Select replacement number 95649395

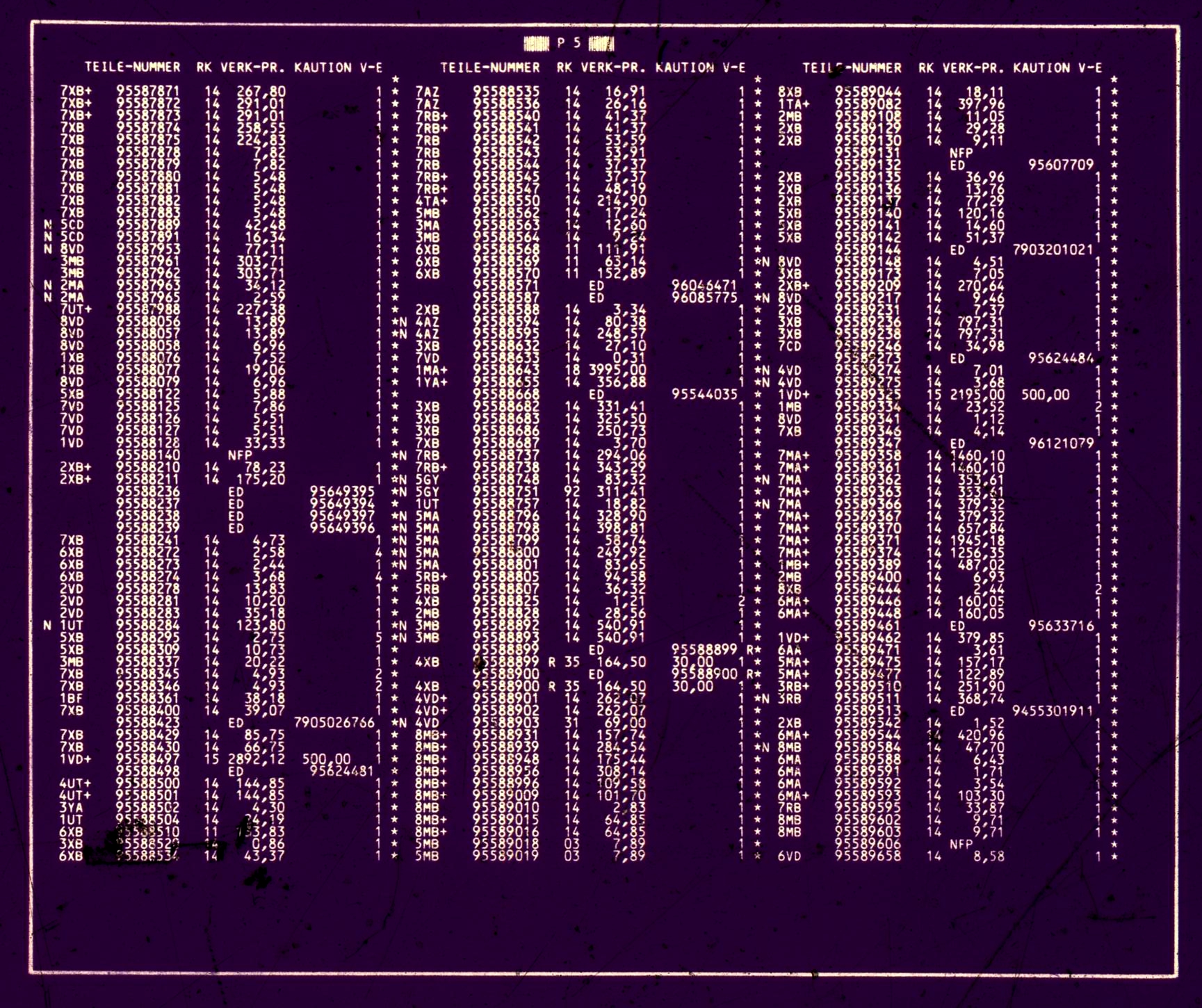pyautogui.click(x=342, y=491)
